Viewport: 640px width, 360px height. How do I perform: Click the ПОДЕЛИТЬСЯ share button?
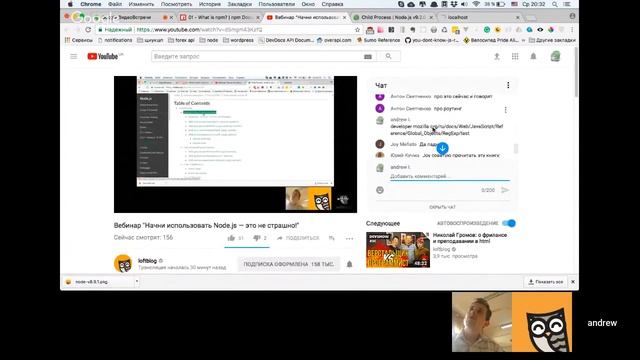tap(298, 238)
